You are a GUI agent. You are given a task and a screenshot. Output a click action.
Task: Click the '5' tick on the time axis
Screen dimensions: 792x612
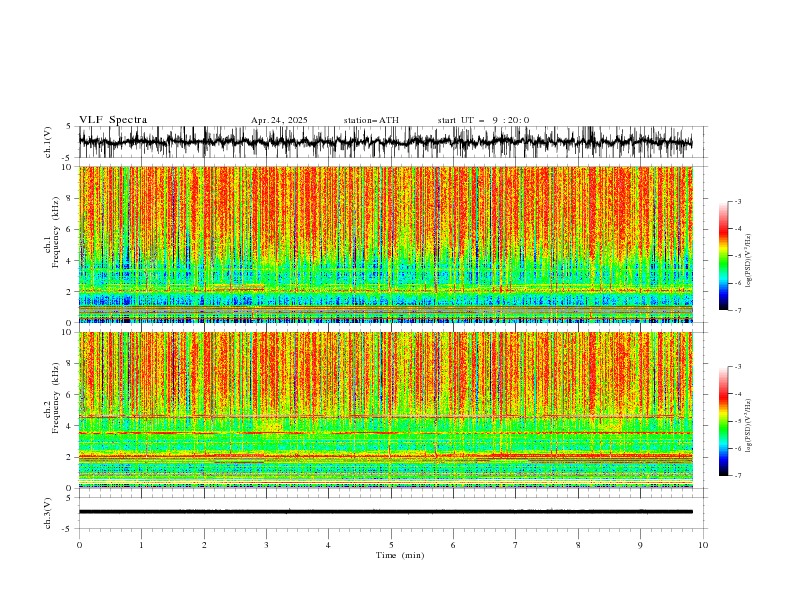(x=391, y=545)
